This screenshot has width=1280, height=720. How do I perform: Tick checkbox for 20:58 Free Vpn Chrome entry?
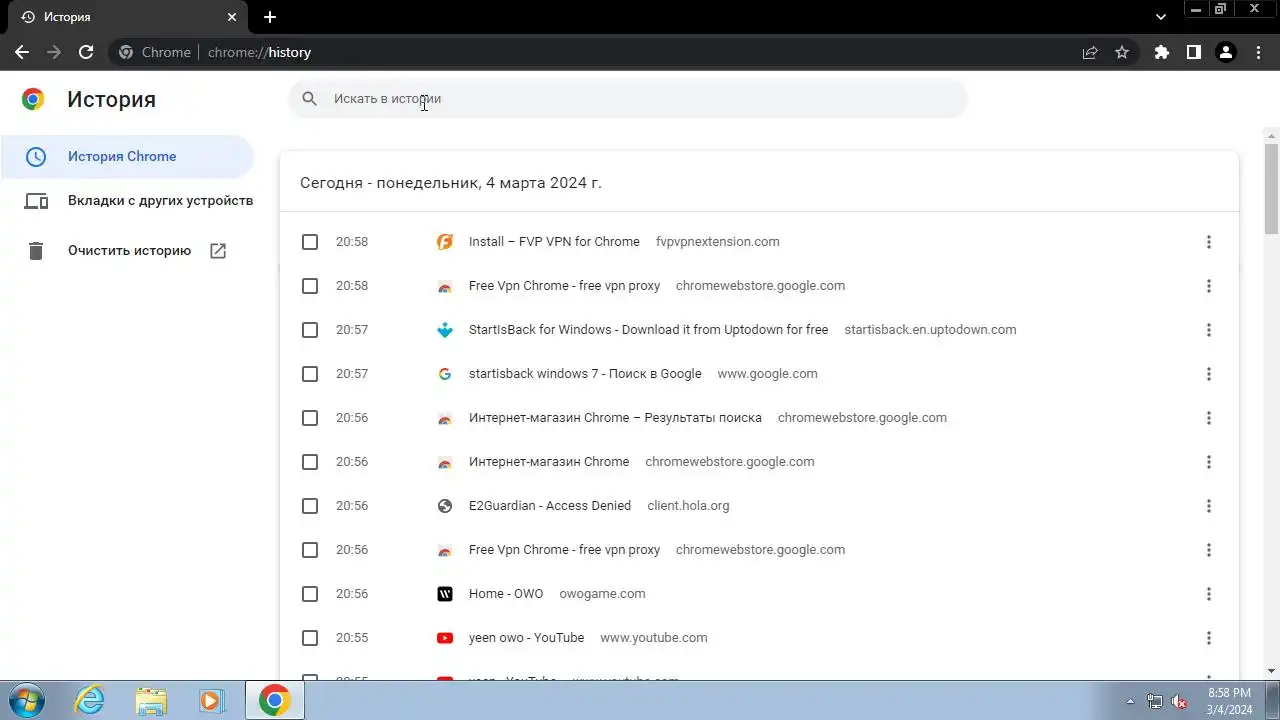click(310, 286)
